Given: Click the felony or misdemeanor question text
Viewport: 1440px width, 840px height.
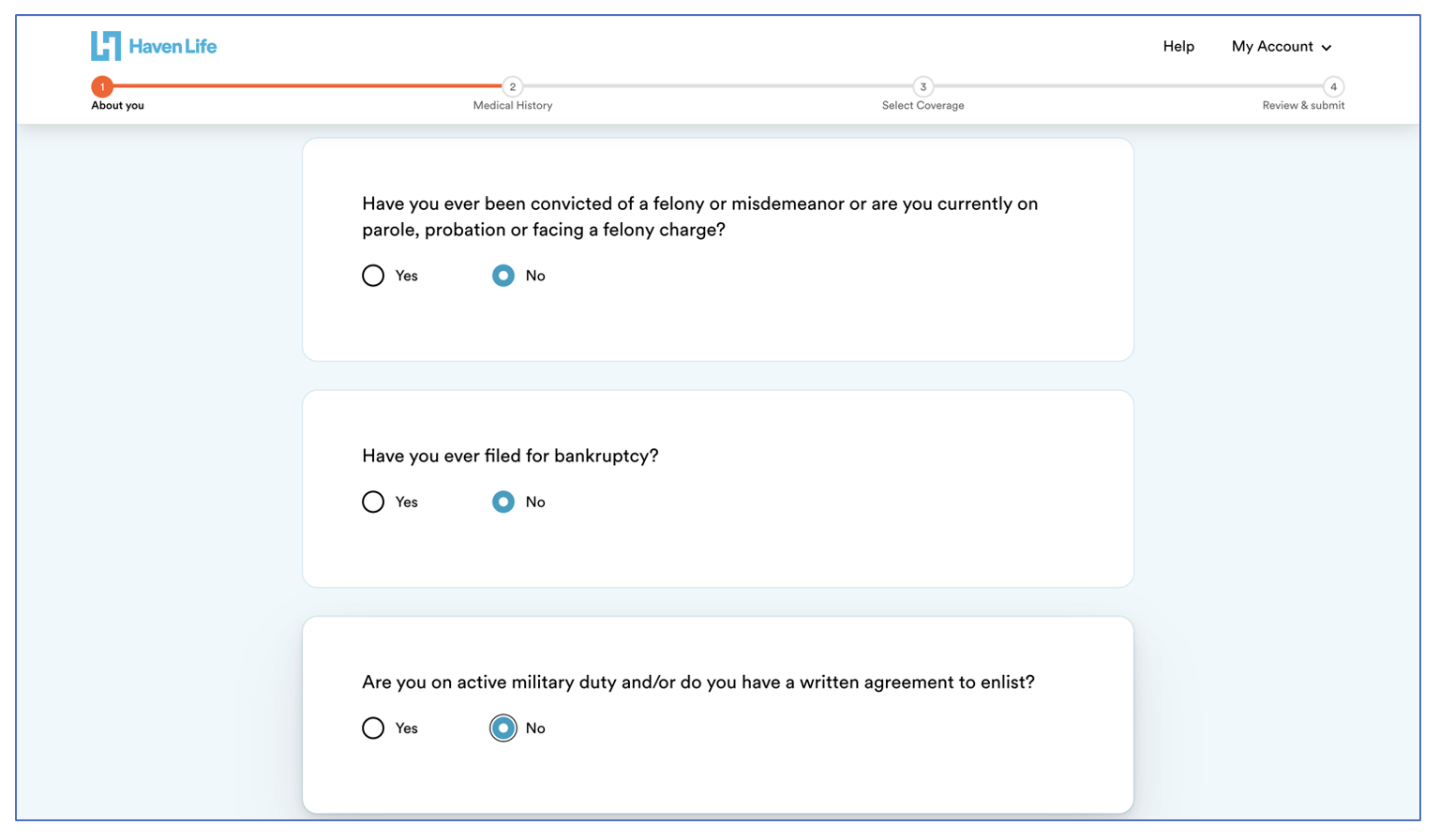Looking at the screenshot, I should coord(700,217).
